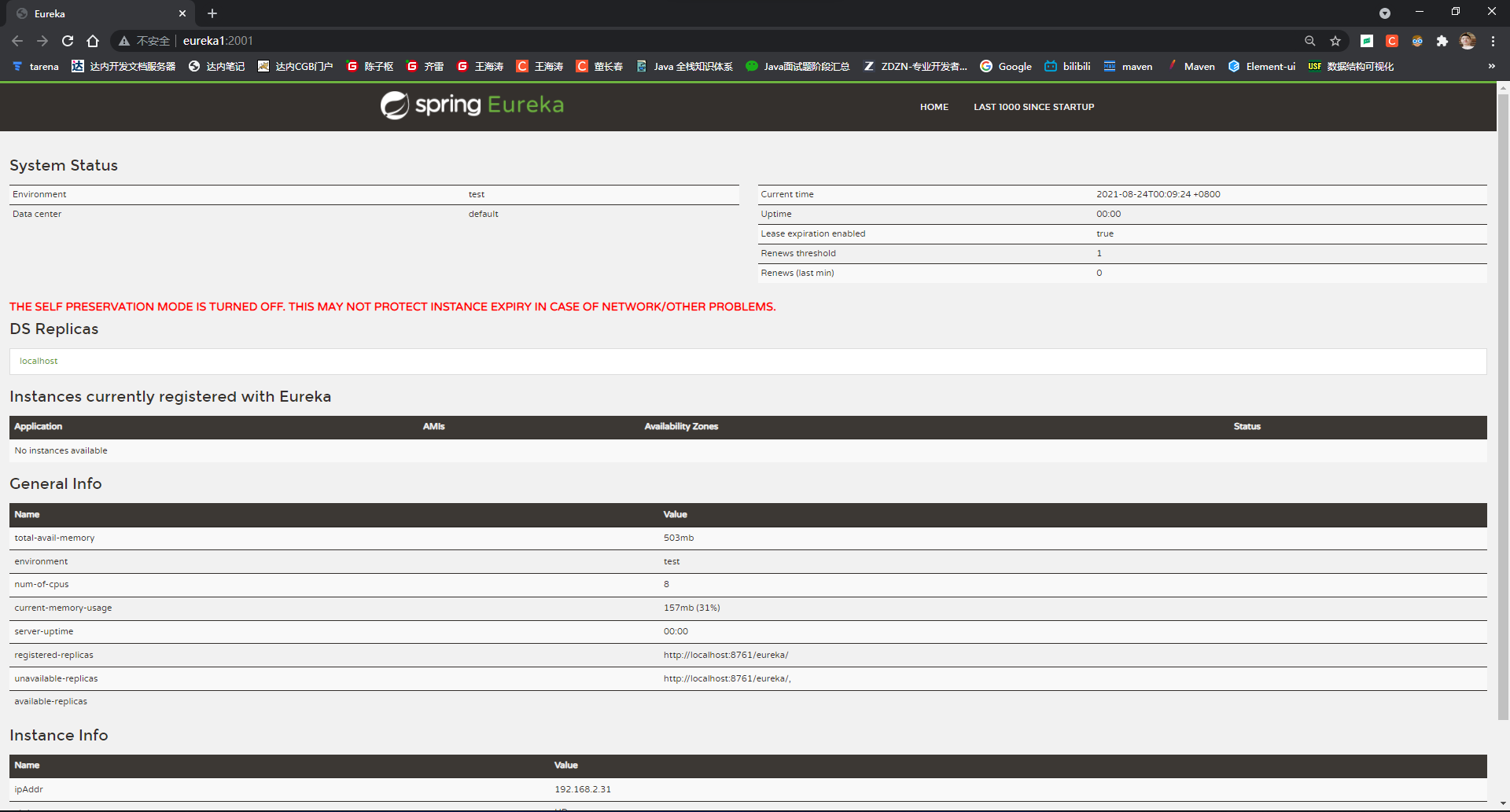The height and width of the screenshot is (812, 1510).
Task: Bookmark this page with the star
Action: [1335, 41]
